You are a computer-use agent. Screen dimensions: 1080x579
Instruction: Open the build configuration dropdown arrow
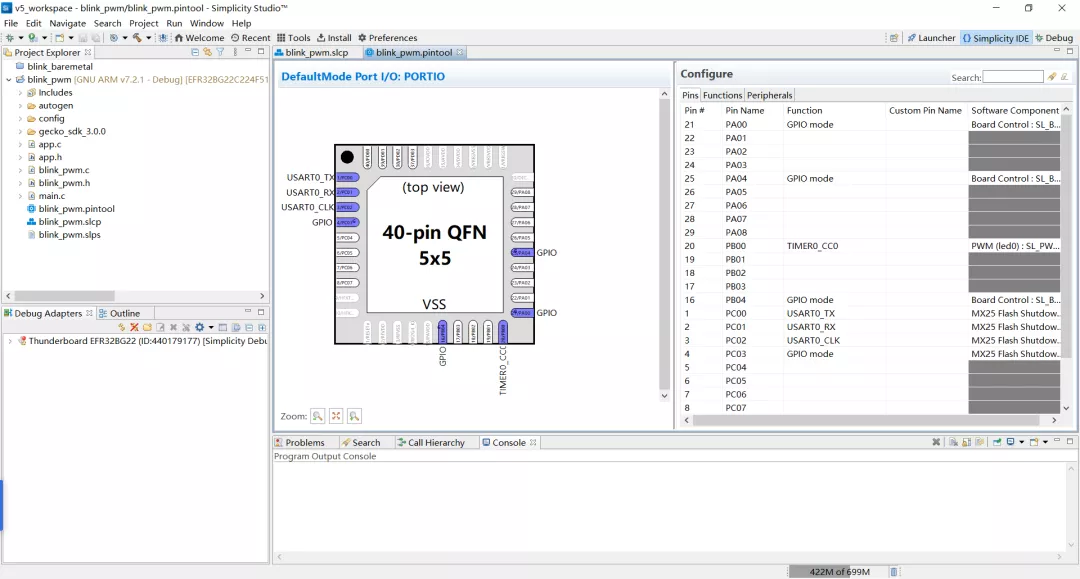click(x=148, y=38)
